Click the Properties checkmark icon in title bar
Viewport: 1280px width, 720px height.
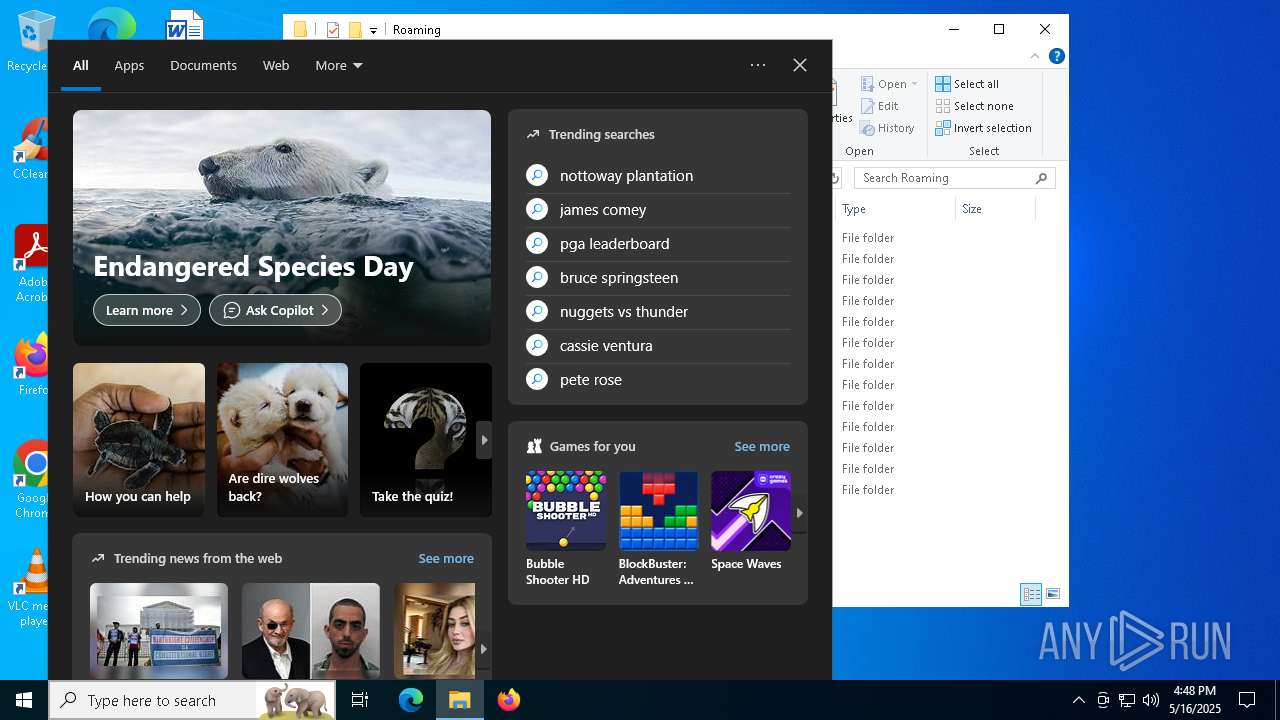333,30
